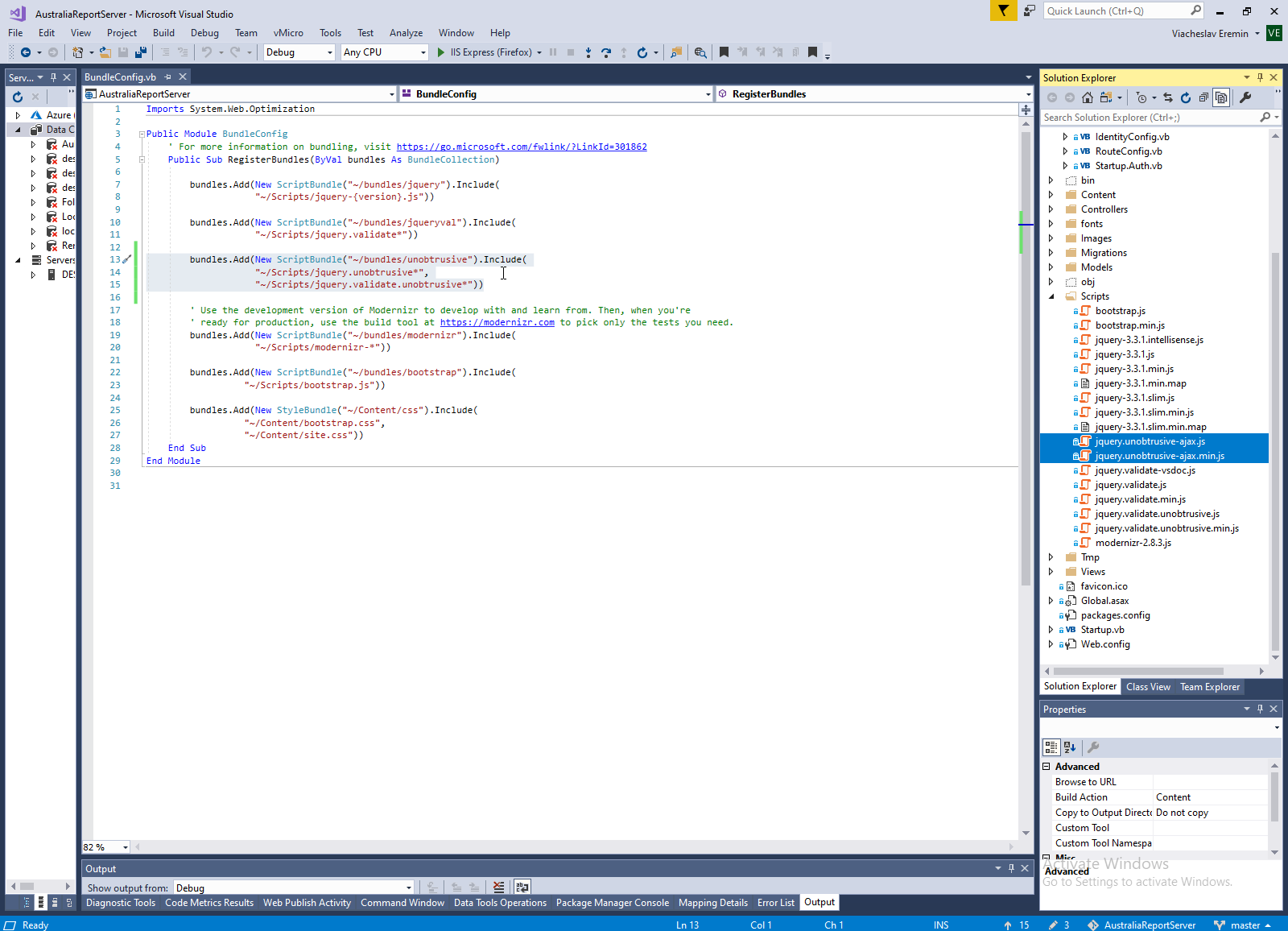Expand the Controllers folder

tap(1051, 209)
